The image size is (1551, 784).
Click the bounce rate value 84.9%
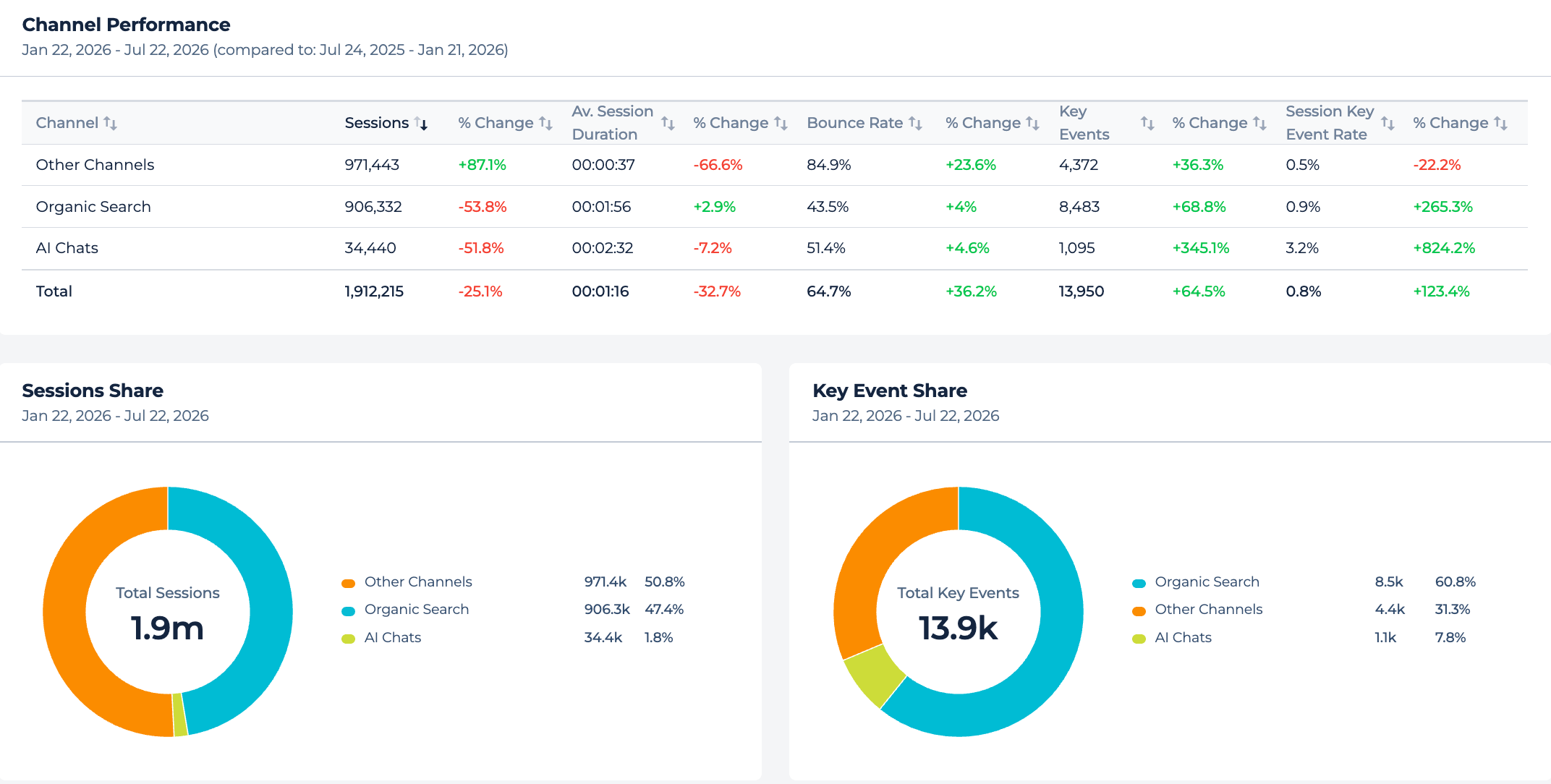click(829, 165)
